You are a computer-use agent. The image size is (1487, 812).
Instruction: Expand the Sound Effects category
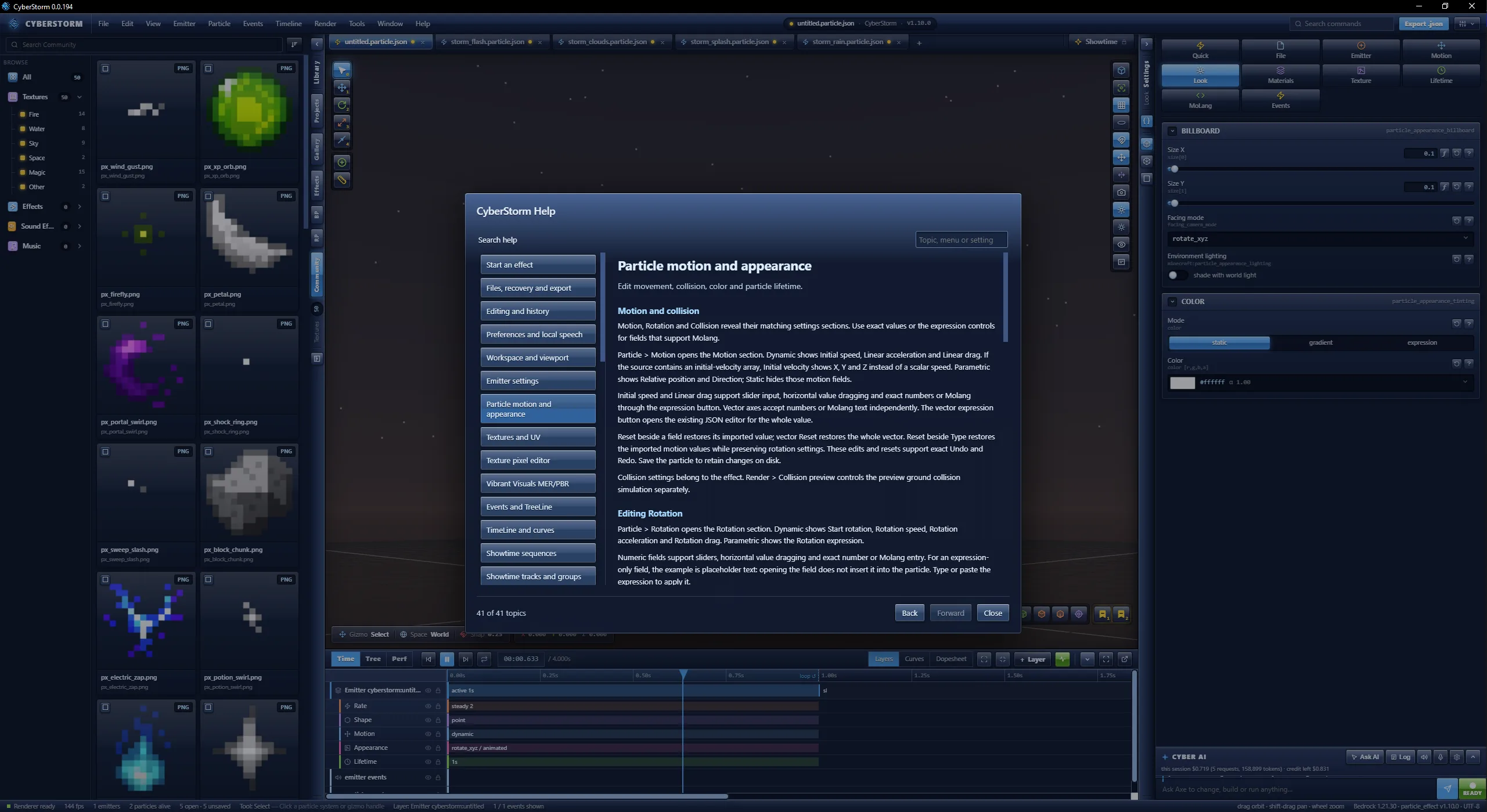[80, 226]
